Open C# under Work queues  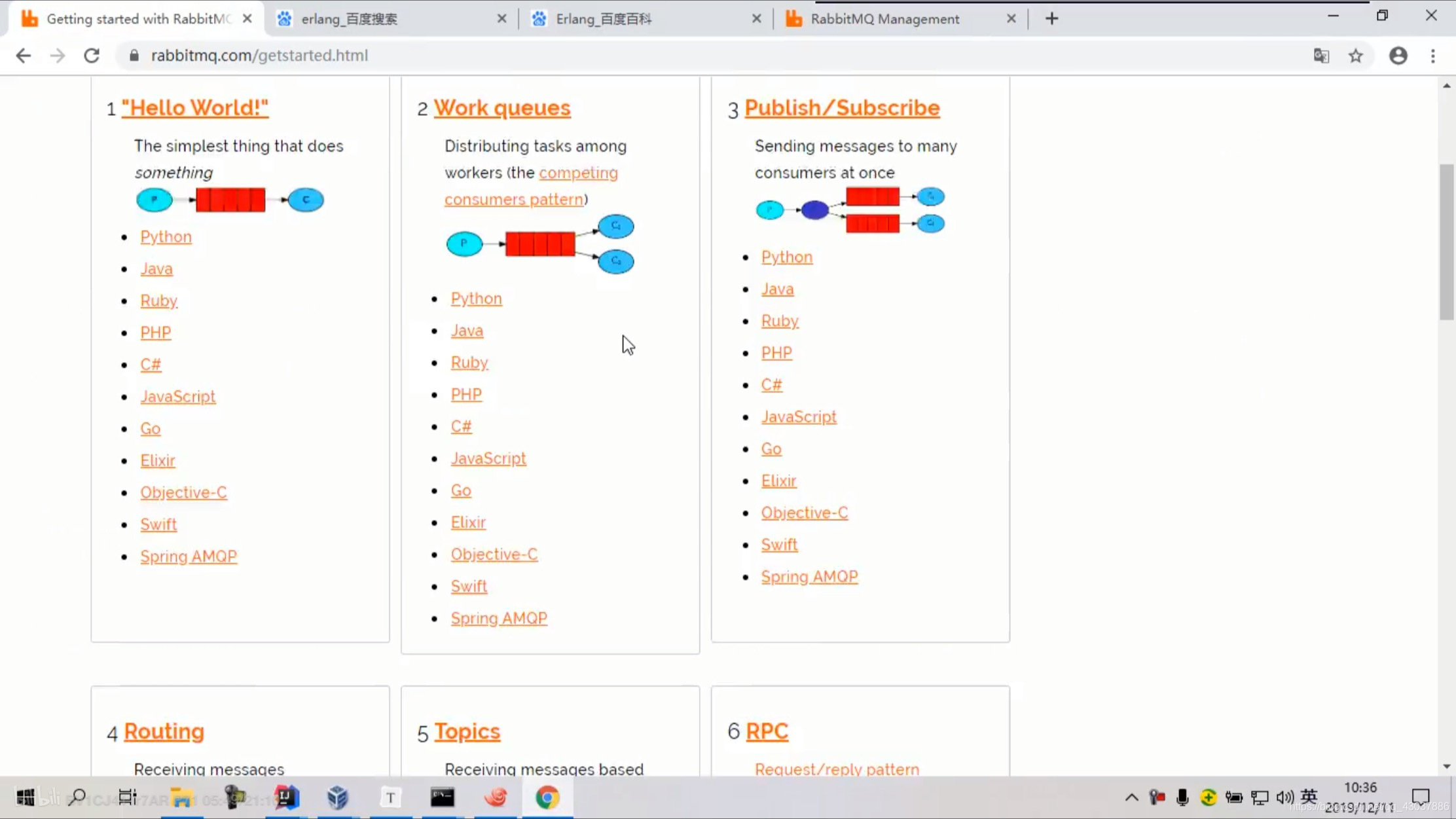pos(461,427)
